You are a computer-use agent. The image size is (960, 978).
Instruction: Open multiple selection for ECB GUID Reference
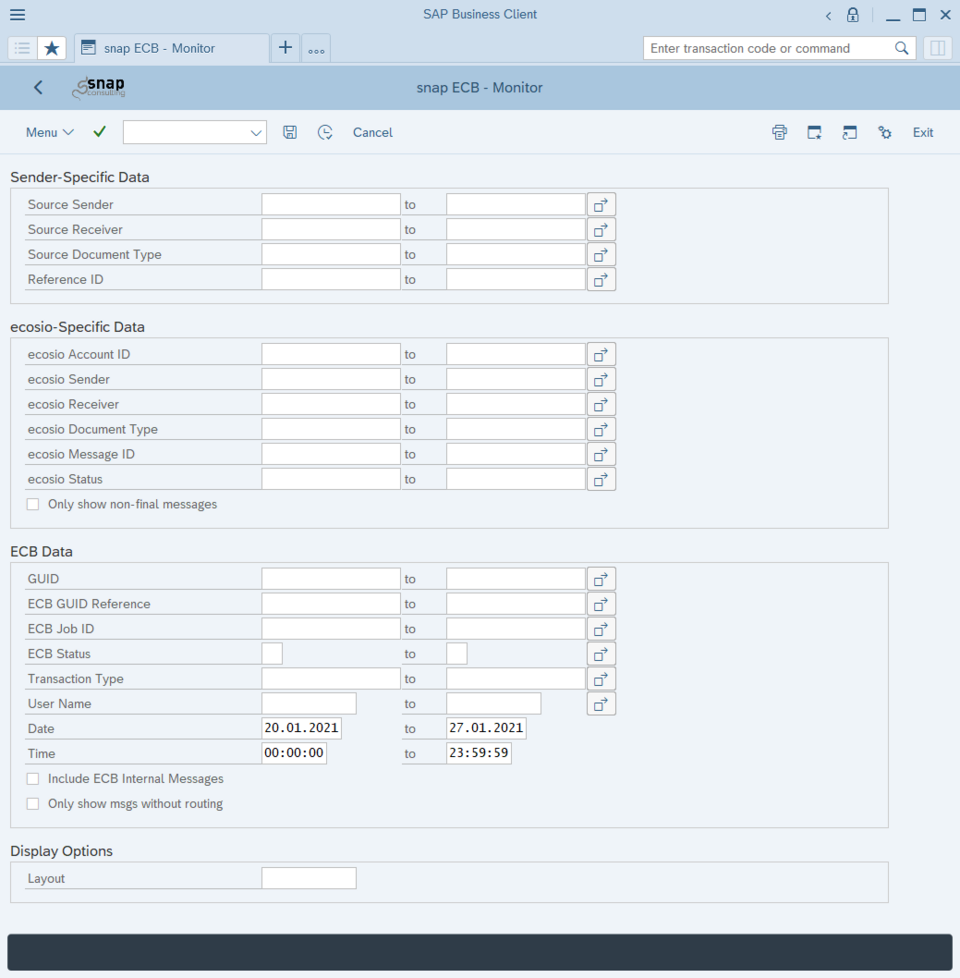pyautogui.click(x=601, y=604)
